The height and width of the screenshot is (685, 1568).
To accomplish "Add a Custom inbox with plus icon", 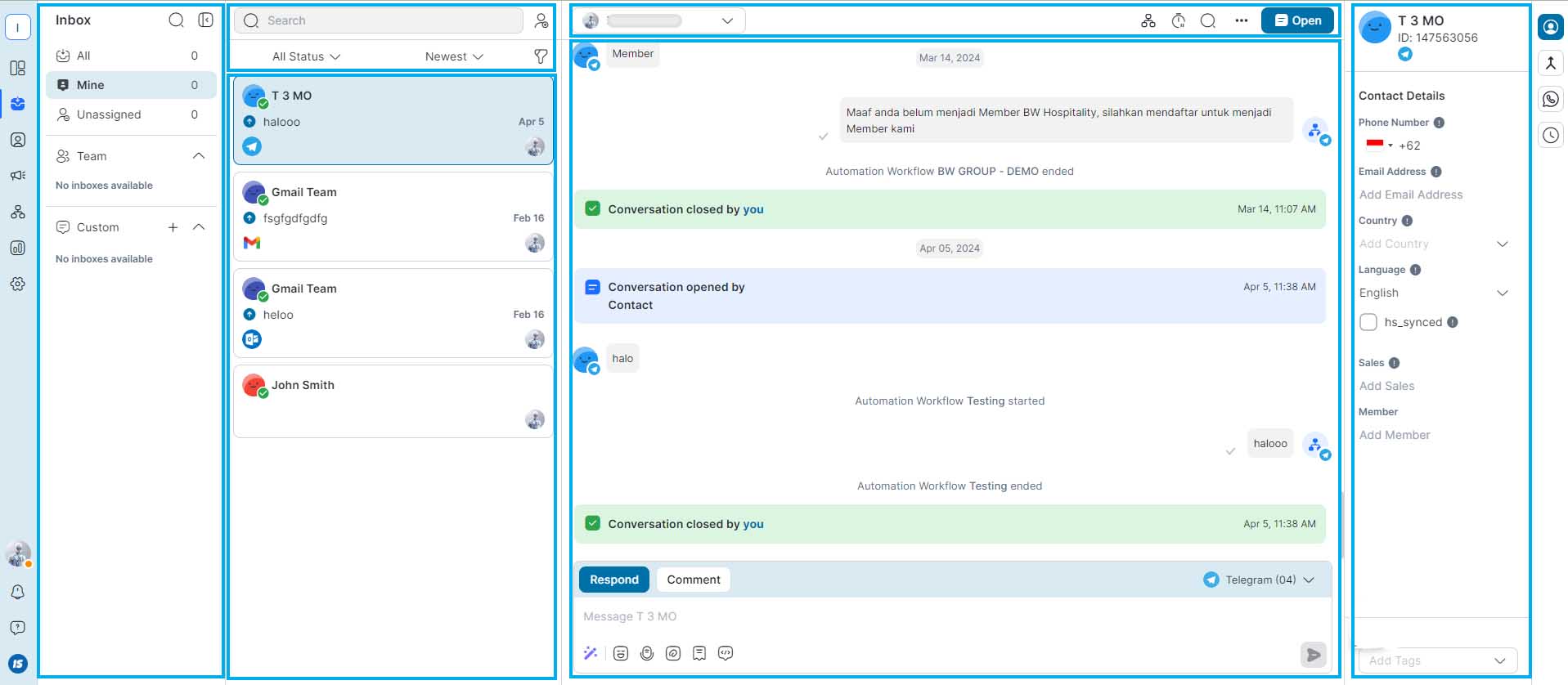I will tap(173, 227).
